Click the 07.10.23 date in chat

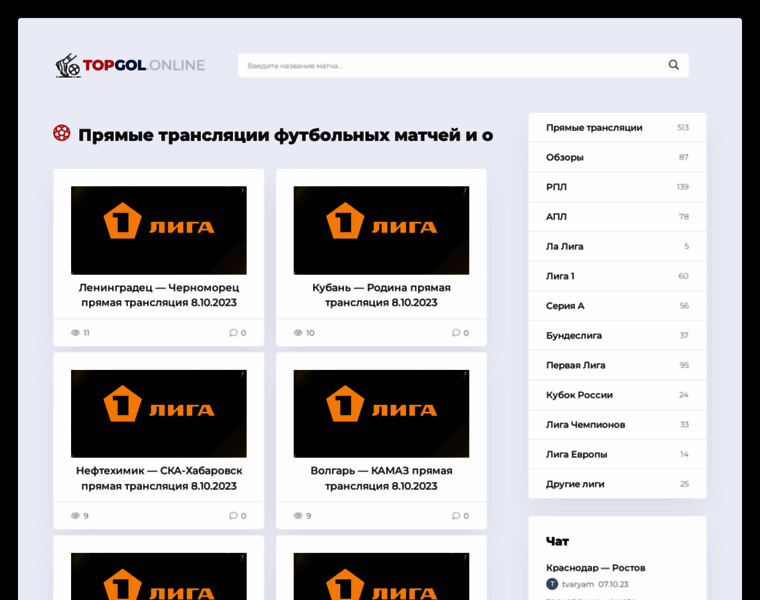(x=613, y=584)
